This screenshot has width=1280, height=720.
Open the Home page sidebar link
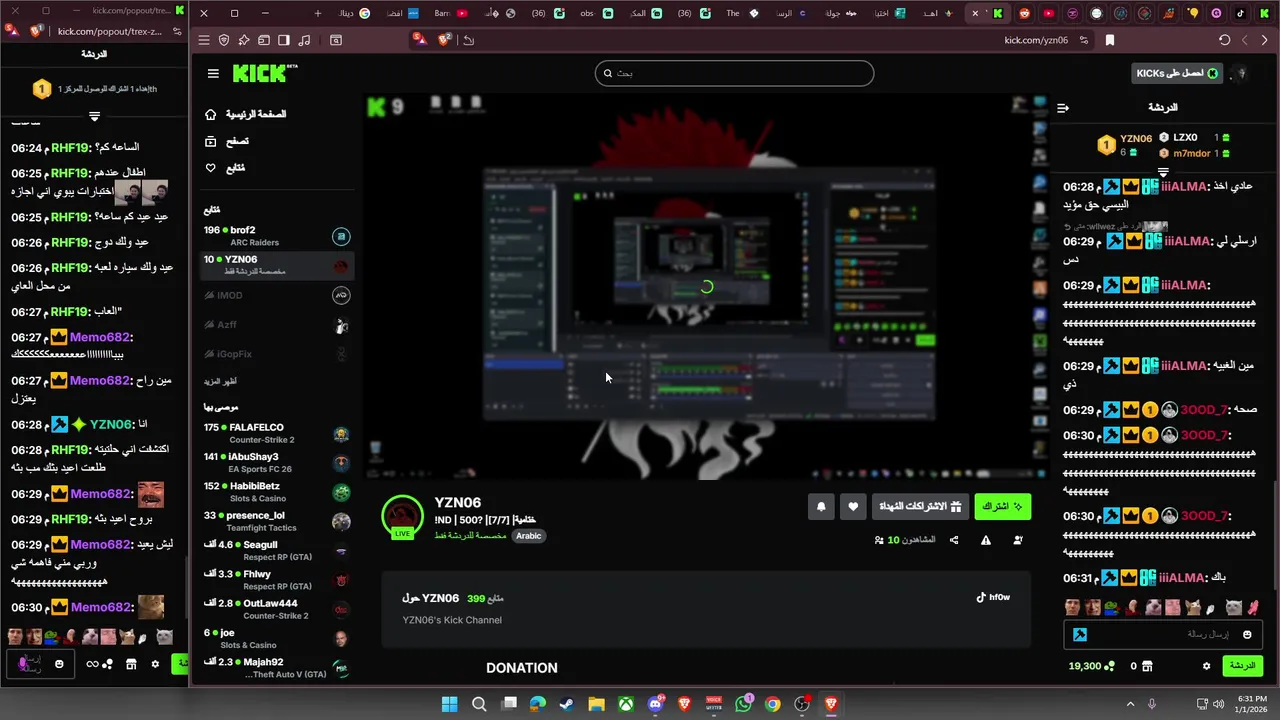[246, 114]
